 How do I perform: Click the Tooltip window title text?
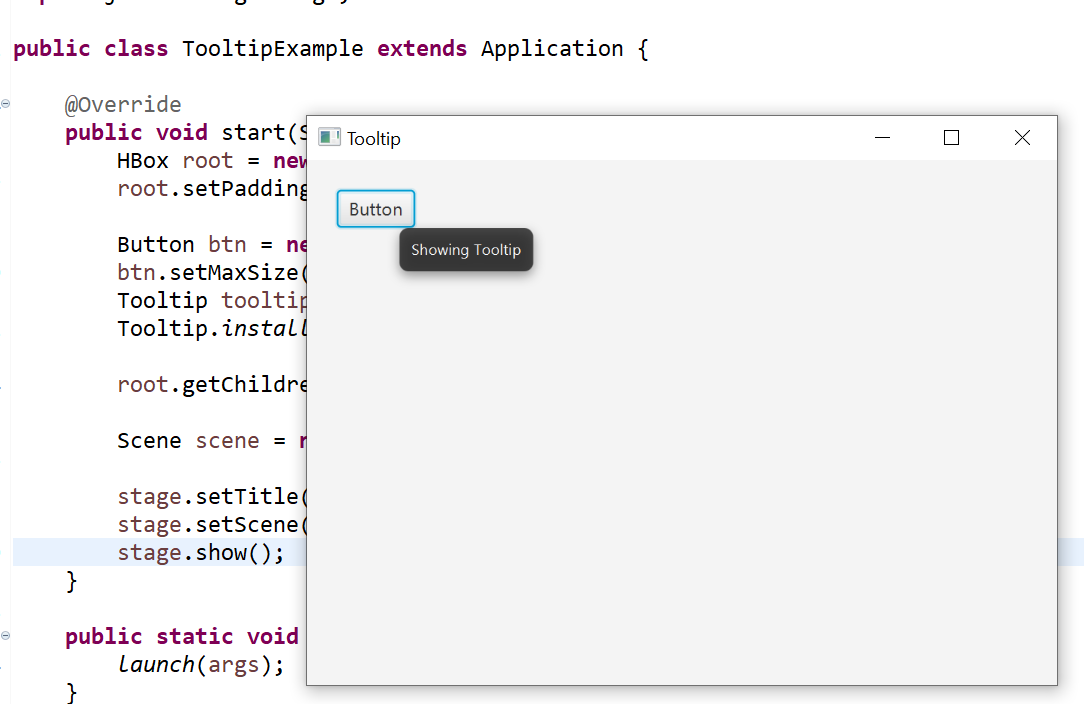pos(372,138)
